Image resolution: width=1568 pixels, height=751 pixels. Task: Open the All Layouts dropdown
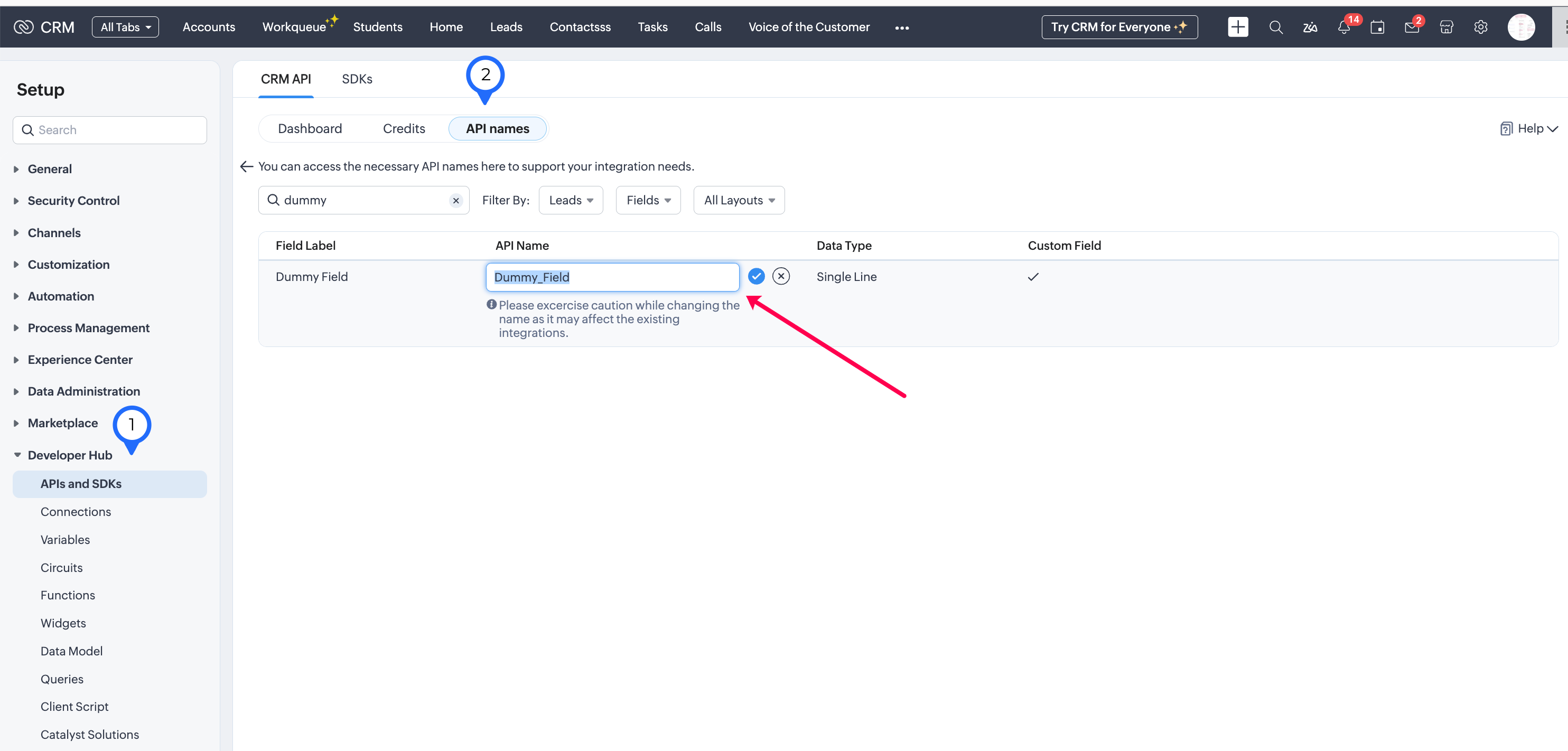pyautogui.click(x=739, y=200)
